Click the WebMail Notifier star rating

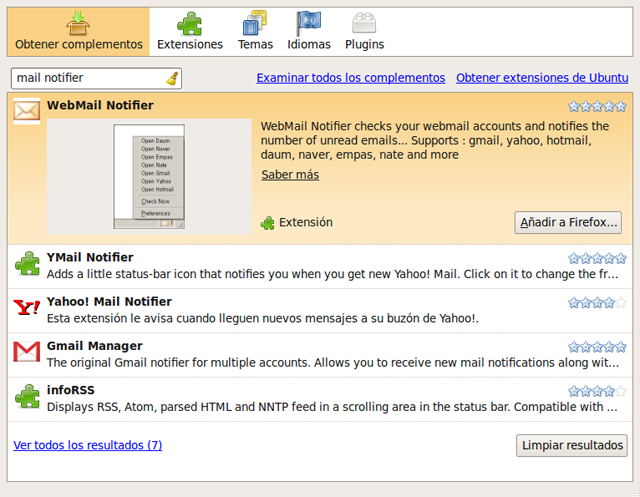(x=597, y=106)
